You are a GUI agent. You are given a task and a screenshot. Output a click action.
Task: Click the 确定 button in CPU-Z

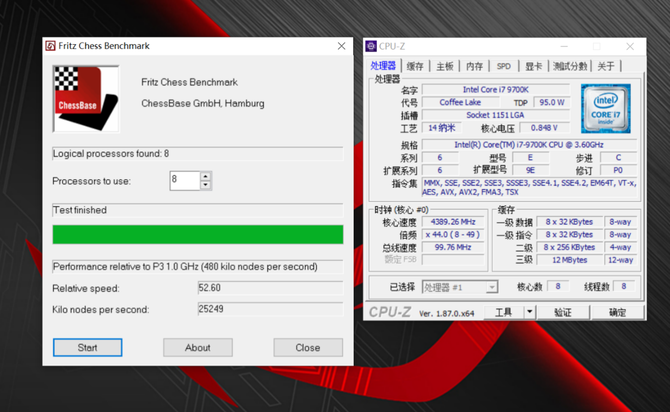click(617, 312)
